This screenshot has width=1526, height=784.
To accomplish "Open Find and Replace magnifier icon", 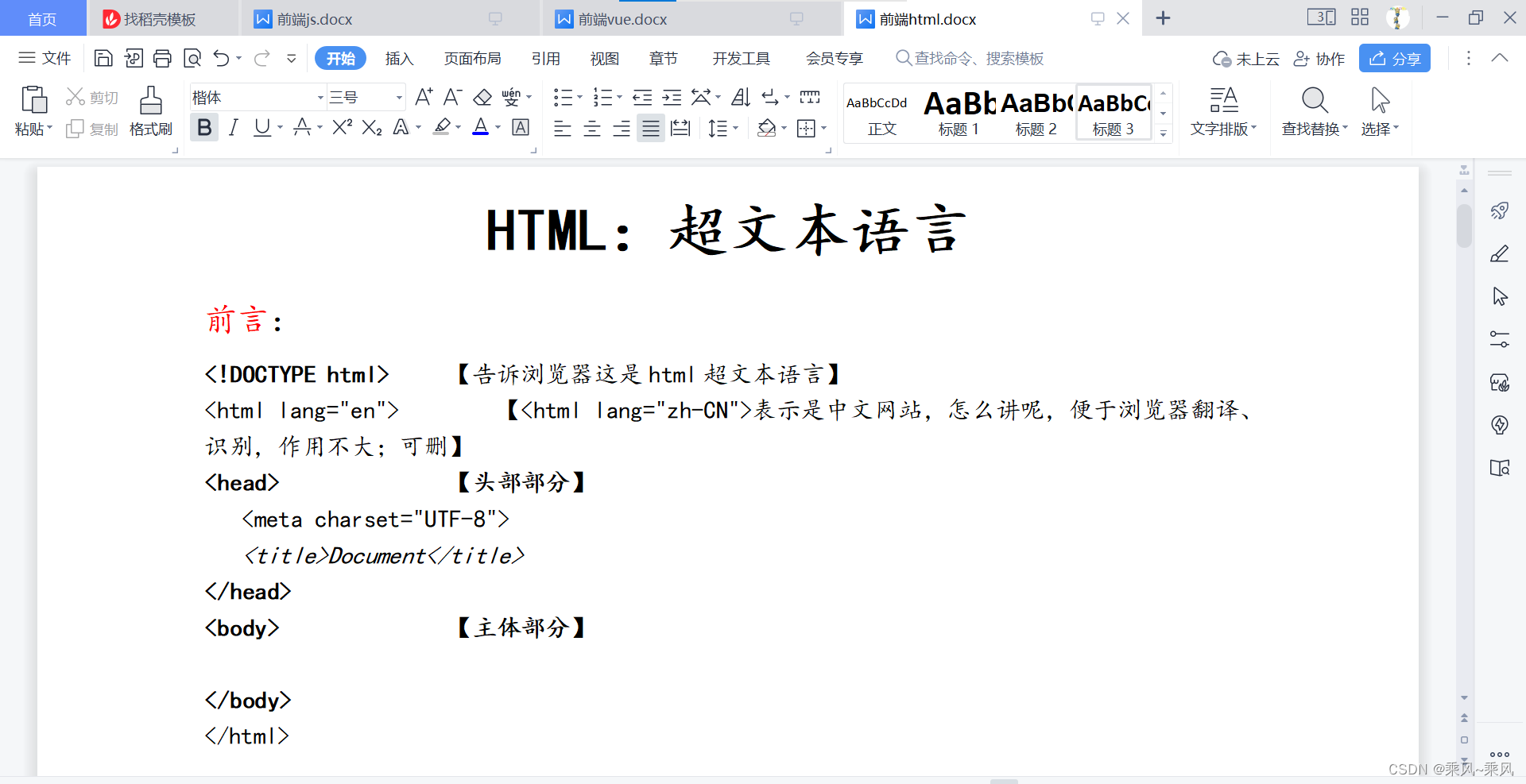I will click(x=1315, y=100).
